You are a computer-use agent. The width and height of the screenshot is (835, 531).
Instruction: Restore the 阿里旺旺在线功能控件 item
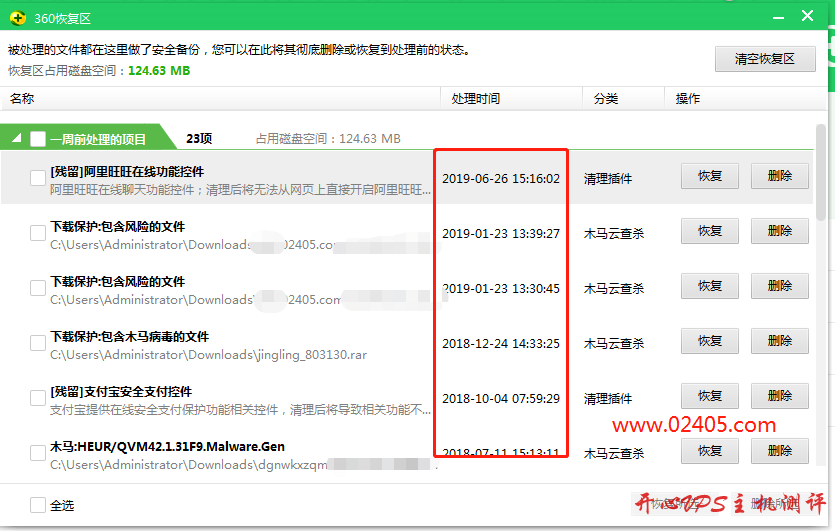[710, 177]
